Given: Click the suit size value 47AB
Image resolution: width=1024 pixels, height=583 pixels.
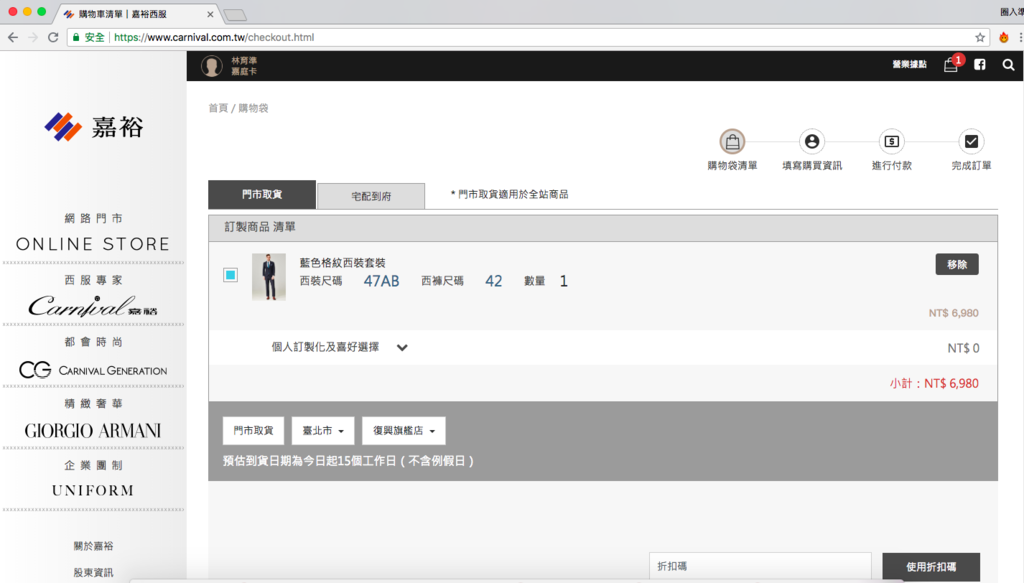Looking at the screenshot, I should click(x=381, y=281).
